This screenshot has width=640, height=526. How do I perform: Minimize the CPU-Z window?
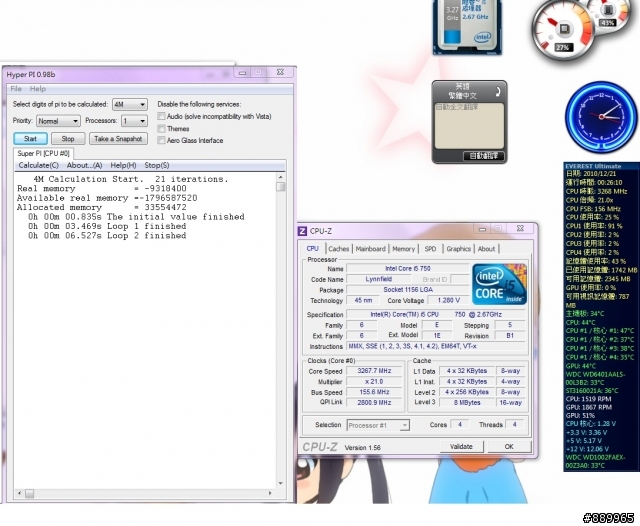coord(482,229)
